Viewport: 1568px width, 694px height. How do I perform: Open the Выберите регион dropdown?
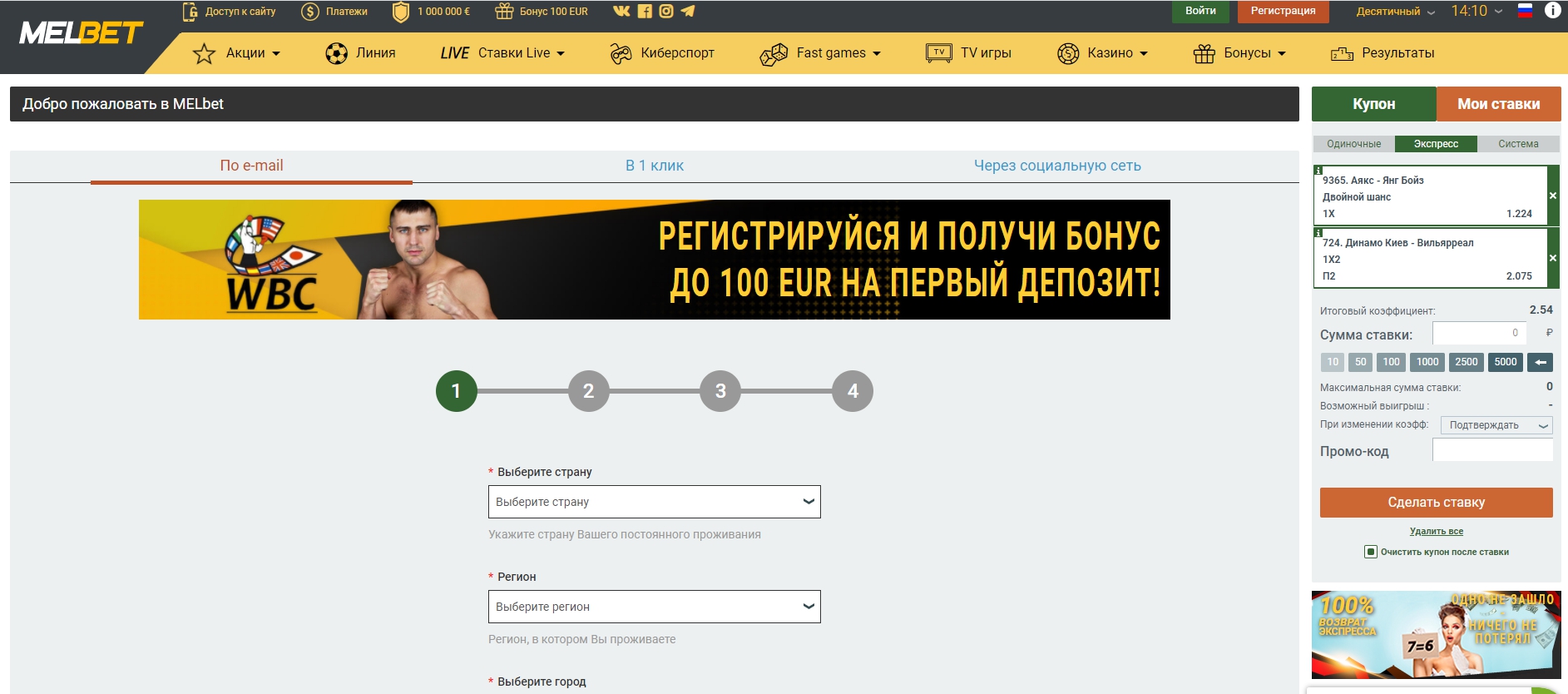click(x=655, y=607)
